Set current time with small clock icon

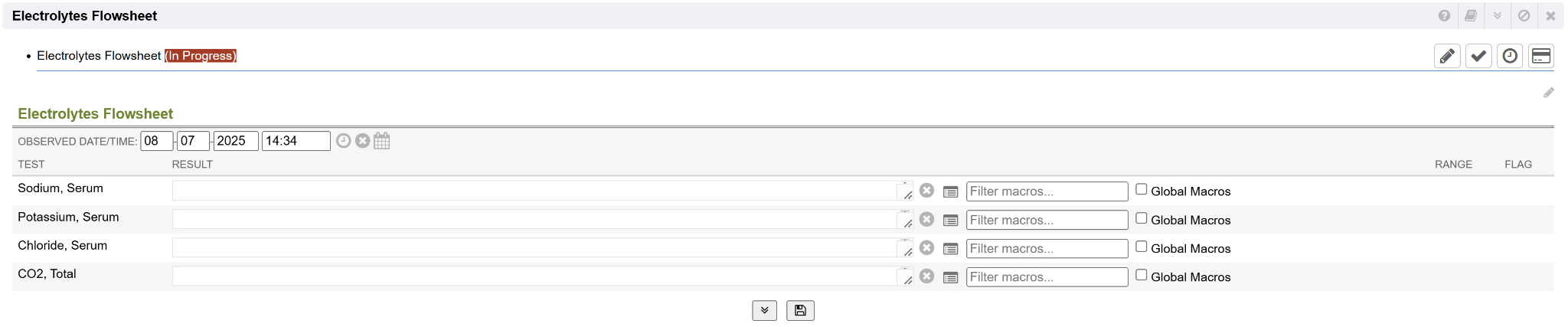344,141
